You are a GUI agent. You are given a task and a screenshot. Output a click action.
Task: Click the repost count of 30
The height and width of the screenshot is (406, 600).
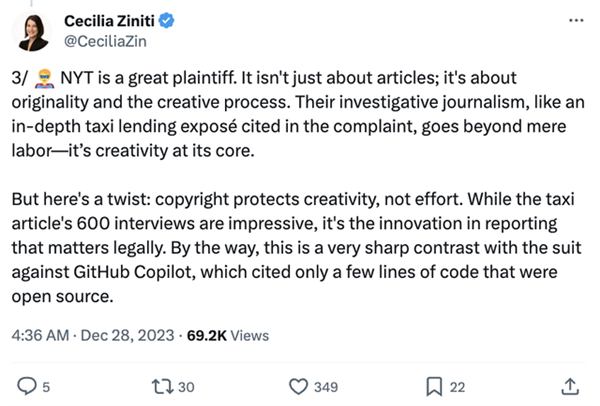coord(186,387)
